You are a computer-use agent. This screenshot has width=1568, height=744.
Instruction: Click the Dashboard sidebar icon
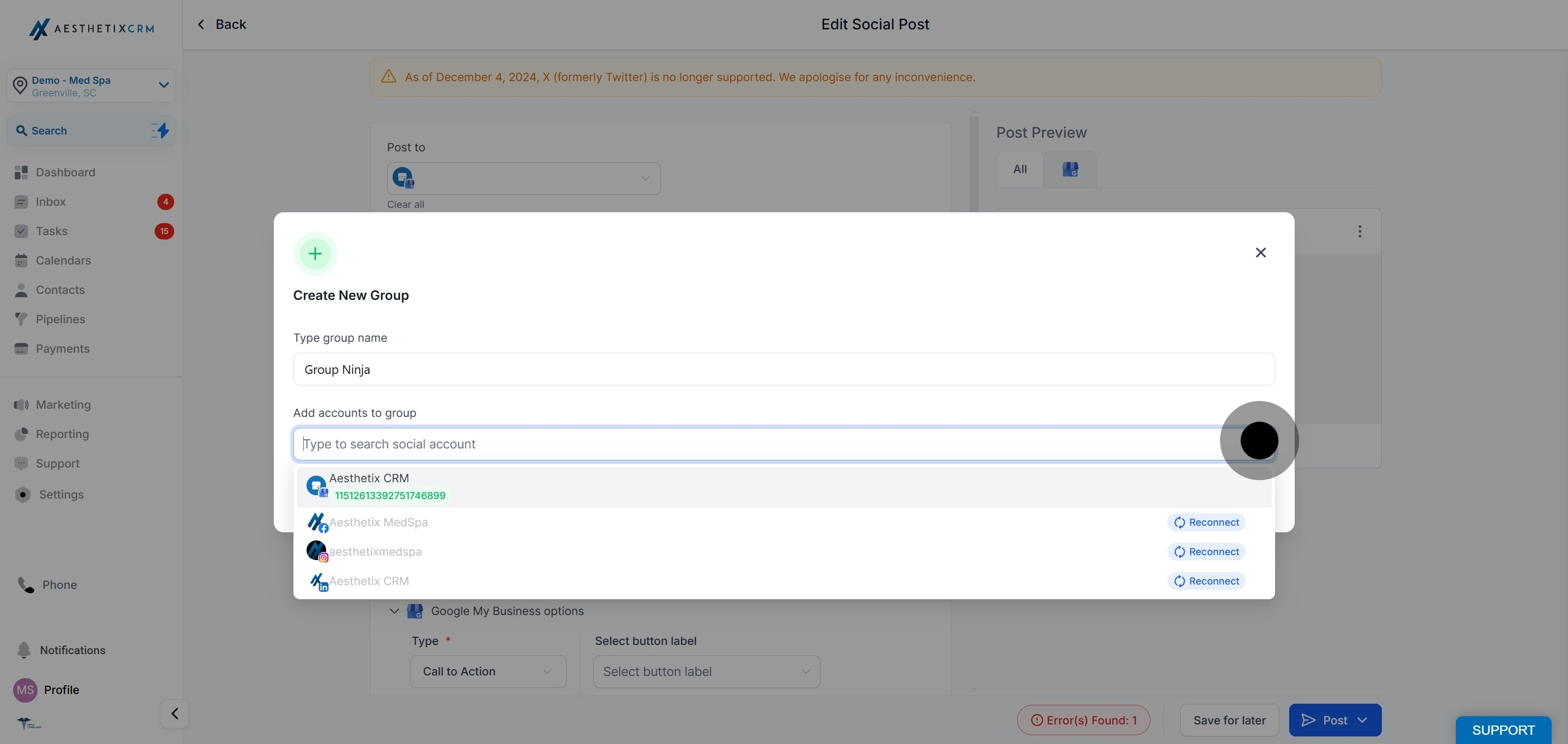pos(21,172)
